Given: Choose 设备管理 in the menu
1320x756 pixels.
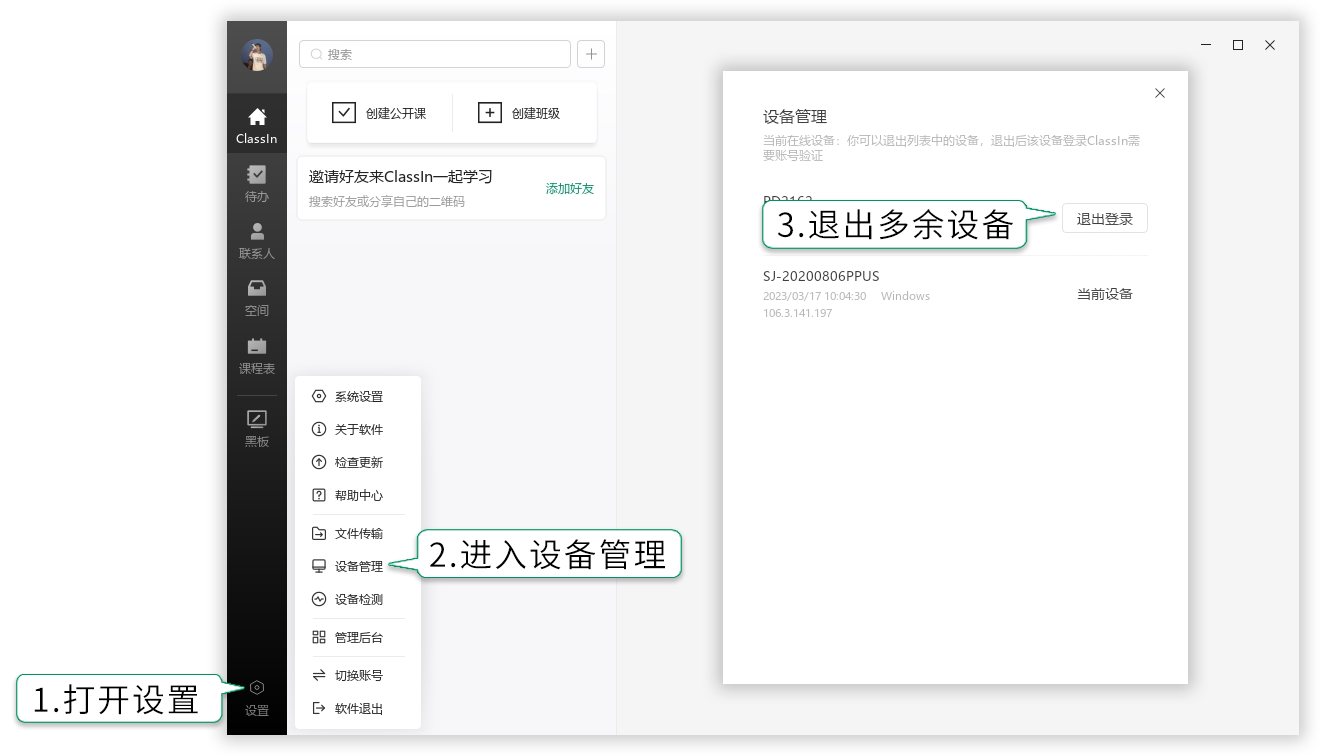Looking at the screenshot, I should click(x=358, y=566).
